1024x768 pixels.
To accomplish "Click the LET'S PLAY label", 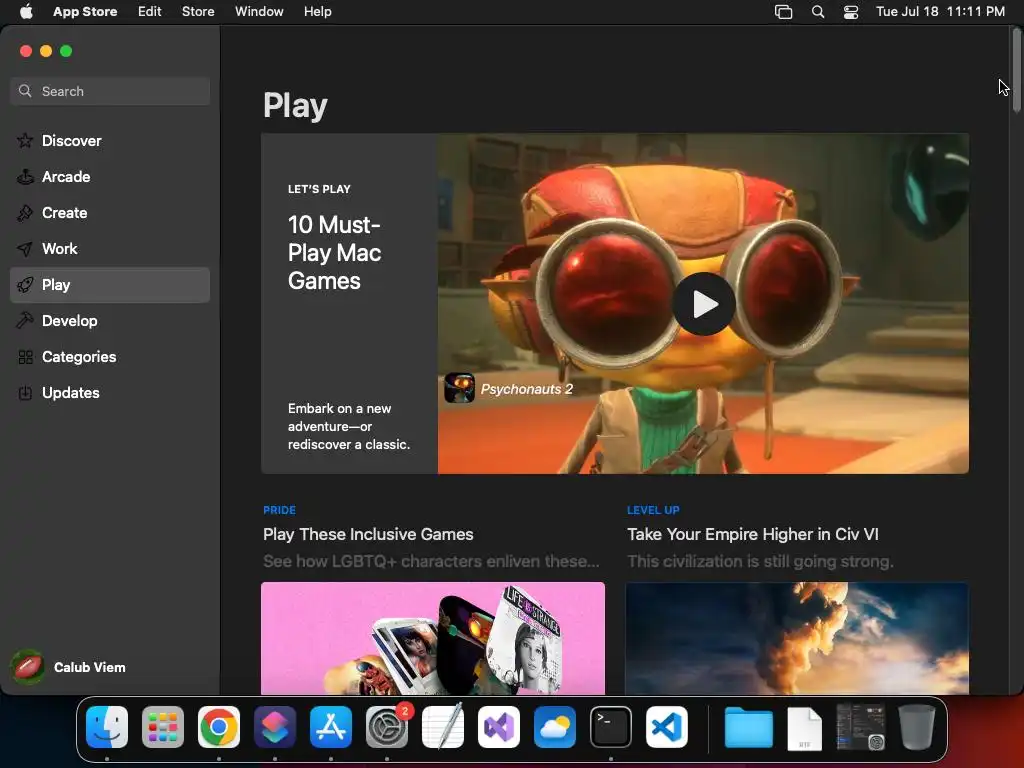I will click(x=319, y=189).
